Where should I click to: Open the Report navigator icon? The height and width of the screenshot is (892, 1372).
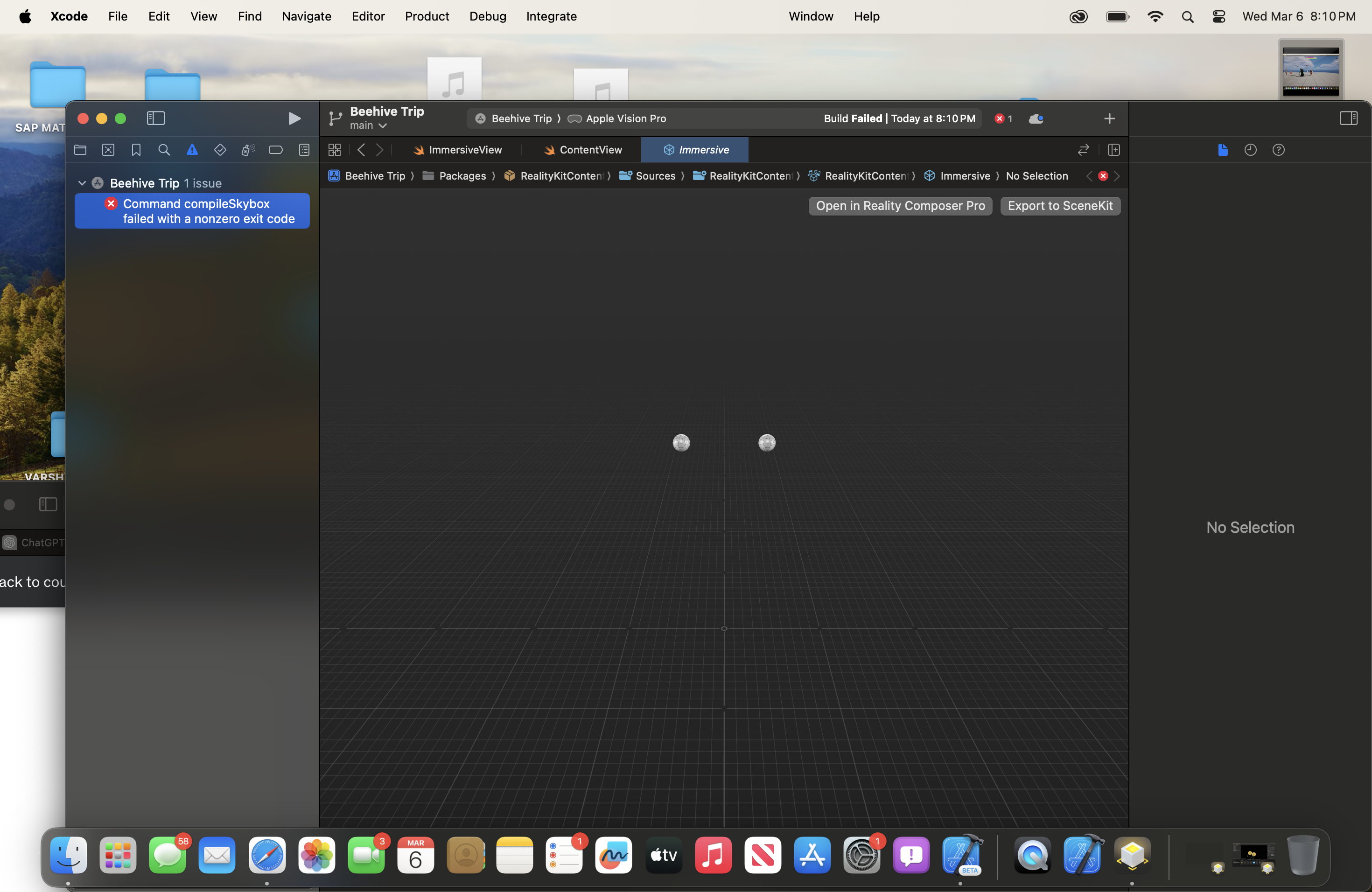coord(304,150)
